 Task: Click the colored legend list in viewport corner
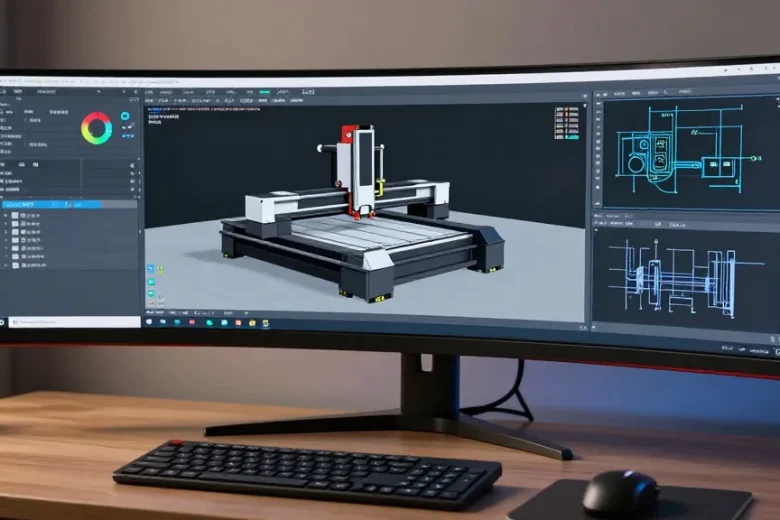coord(567,123)
